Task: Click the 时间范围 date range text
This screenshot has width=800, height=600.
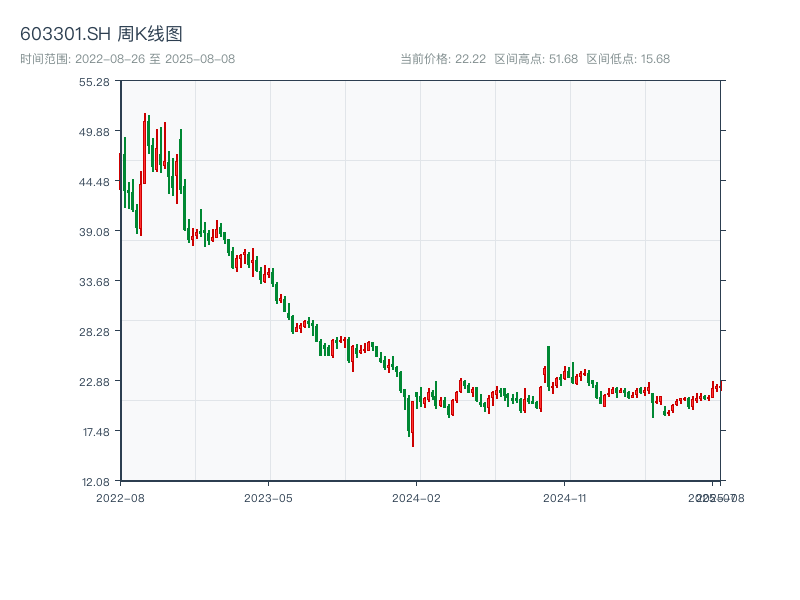Action: pos(127,59)
